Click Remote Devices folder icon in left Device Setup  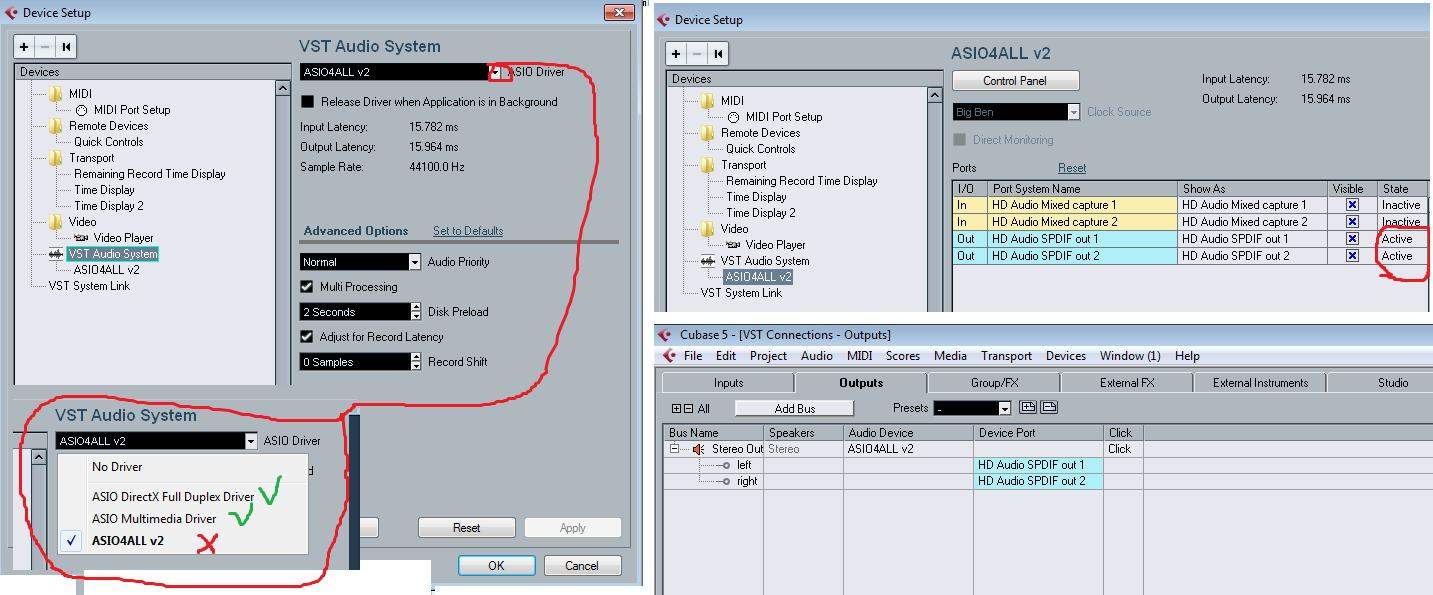pos(55,126)
